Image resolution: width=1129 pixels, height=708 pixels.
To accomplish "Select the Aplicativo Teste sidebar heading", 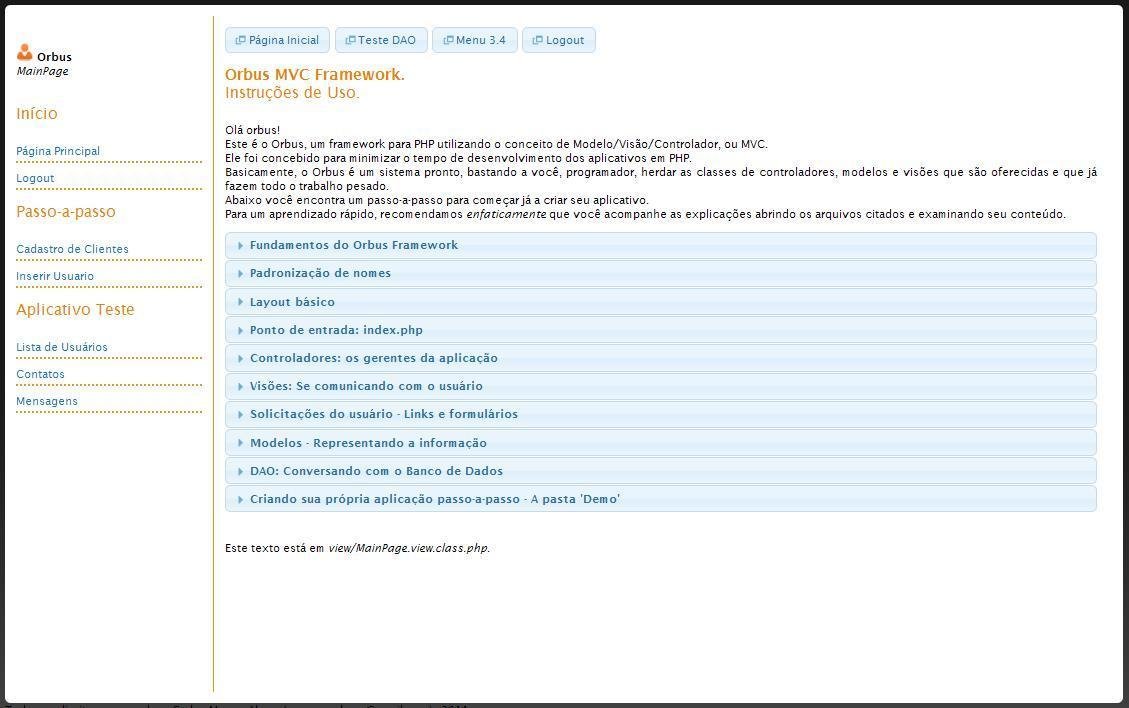I will click(x=75, y=309).
